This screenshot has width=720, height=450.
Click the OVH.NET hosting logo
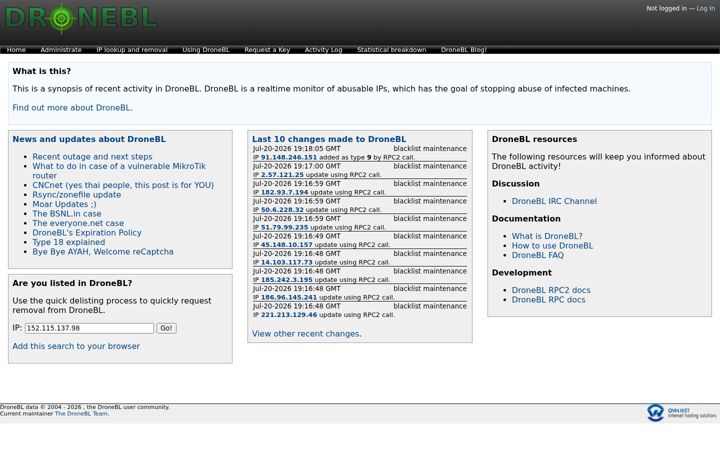point(682,412)
